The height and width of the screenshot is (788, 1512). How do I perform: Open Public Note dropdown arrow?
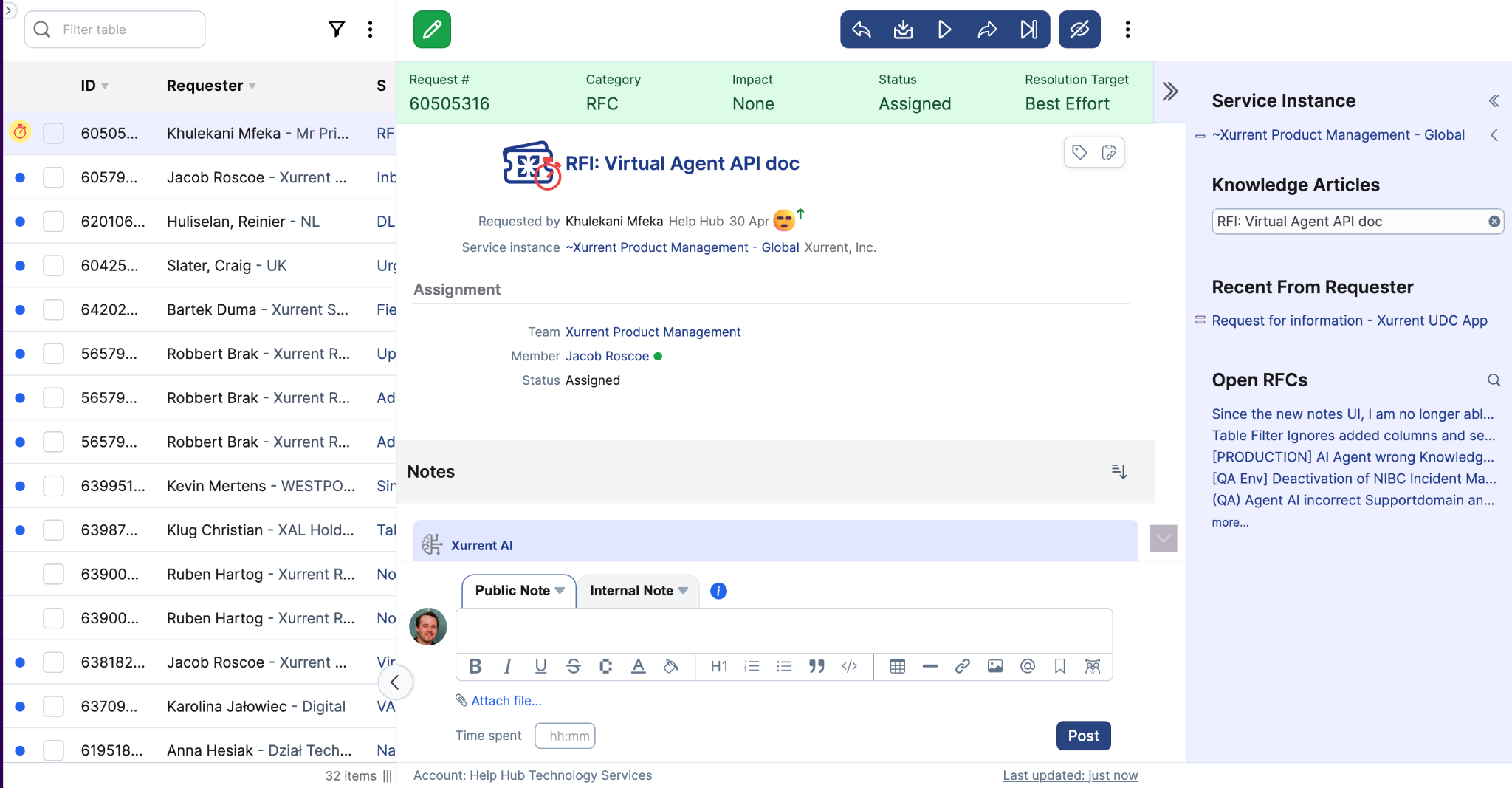click(x=560, y=591)
